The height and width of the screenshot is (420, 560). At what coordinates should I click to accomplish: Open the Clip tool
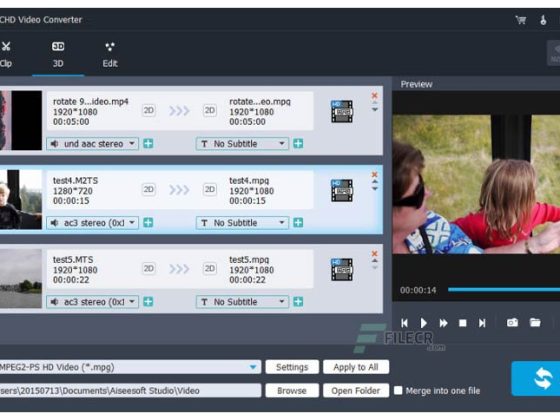point(6,54)
